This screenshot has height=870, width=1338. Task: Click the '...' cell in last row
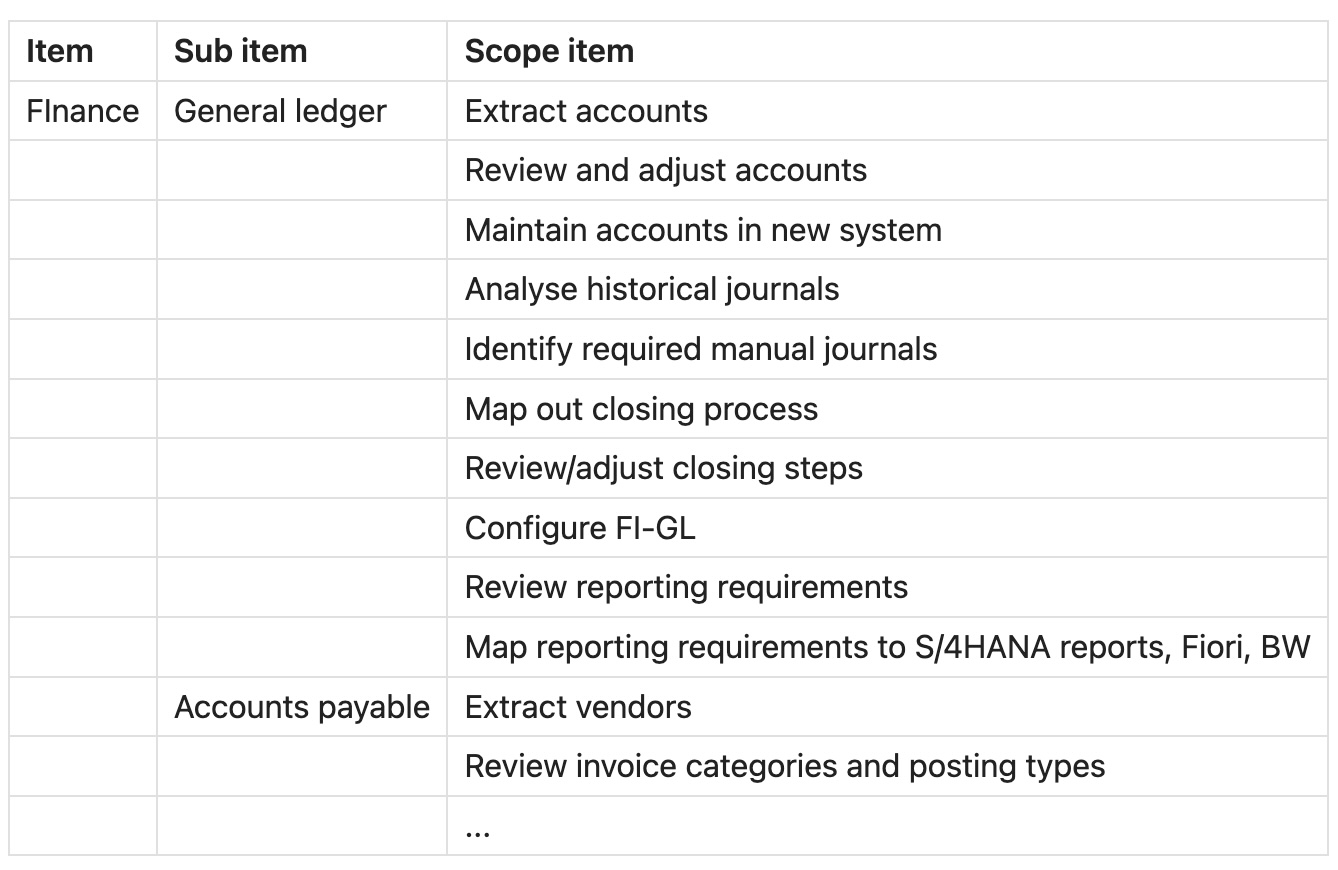tap(887, 826)
